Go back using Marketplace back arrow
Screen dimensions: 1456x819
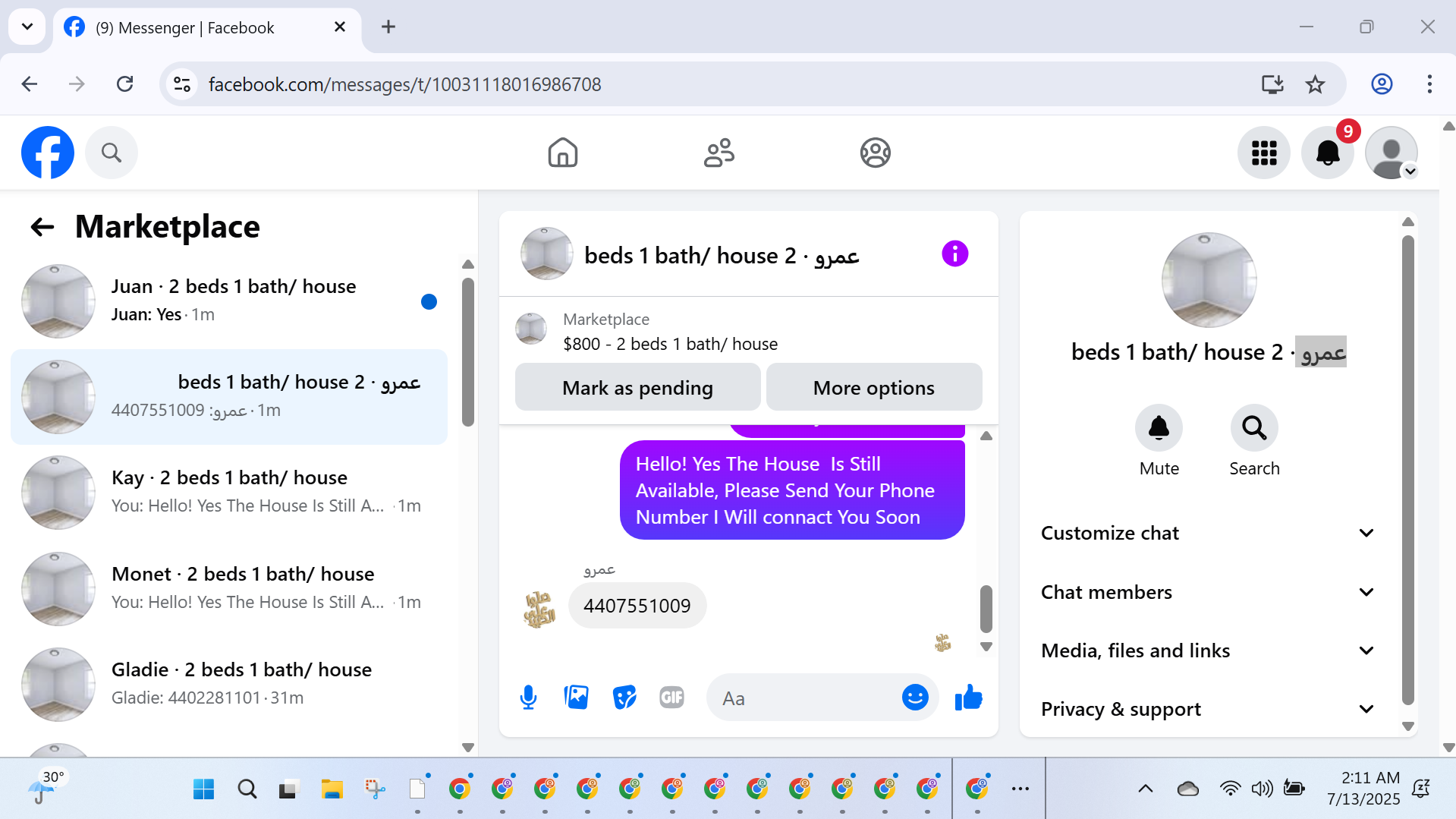click(x=42, y=227)
